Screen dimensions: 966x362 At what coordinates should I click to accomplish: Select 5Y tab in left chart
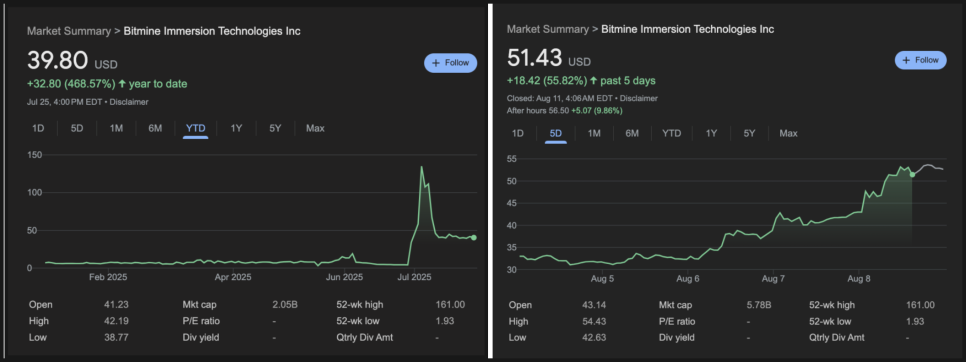(x=275, y=128)
